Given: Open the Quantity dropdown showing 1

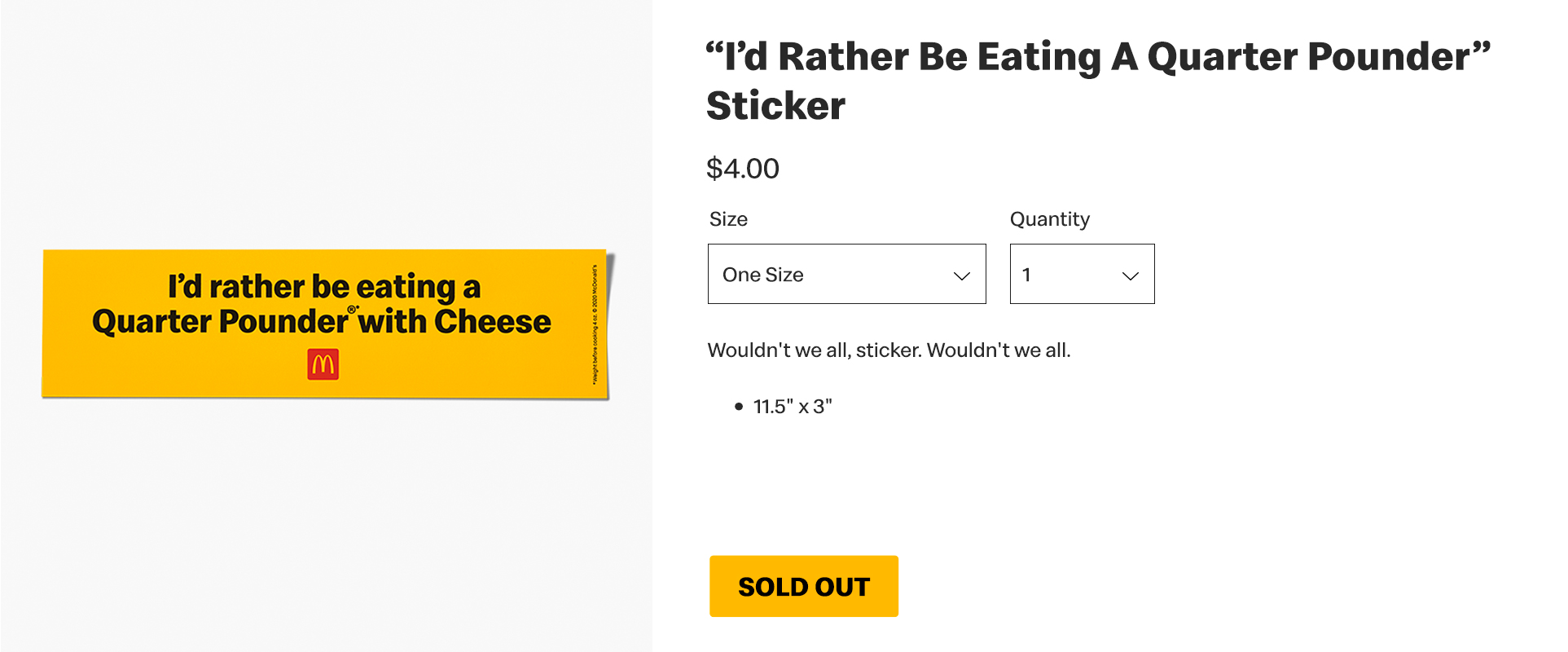Looking at the screenshot, I should [1081, 274].
